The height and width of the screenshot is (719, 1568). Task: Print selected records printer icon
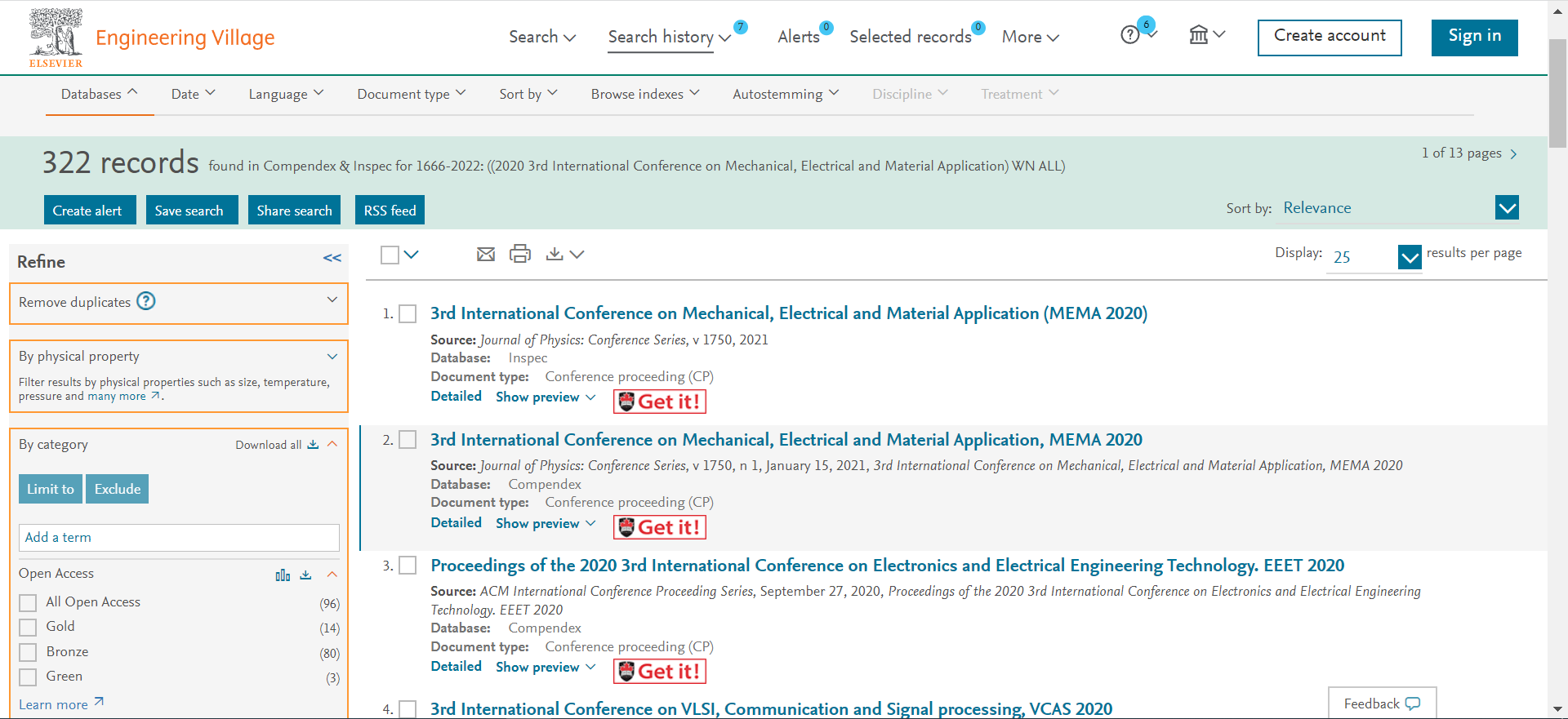(x=520, y=254)
